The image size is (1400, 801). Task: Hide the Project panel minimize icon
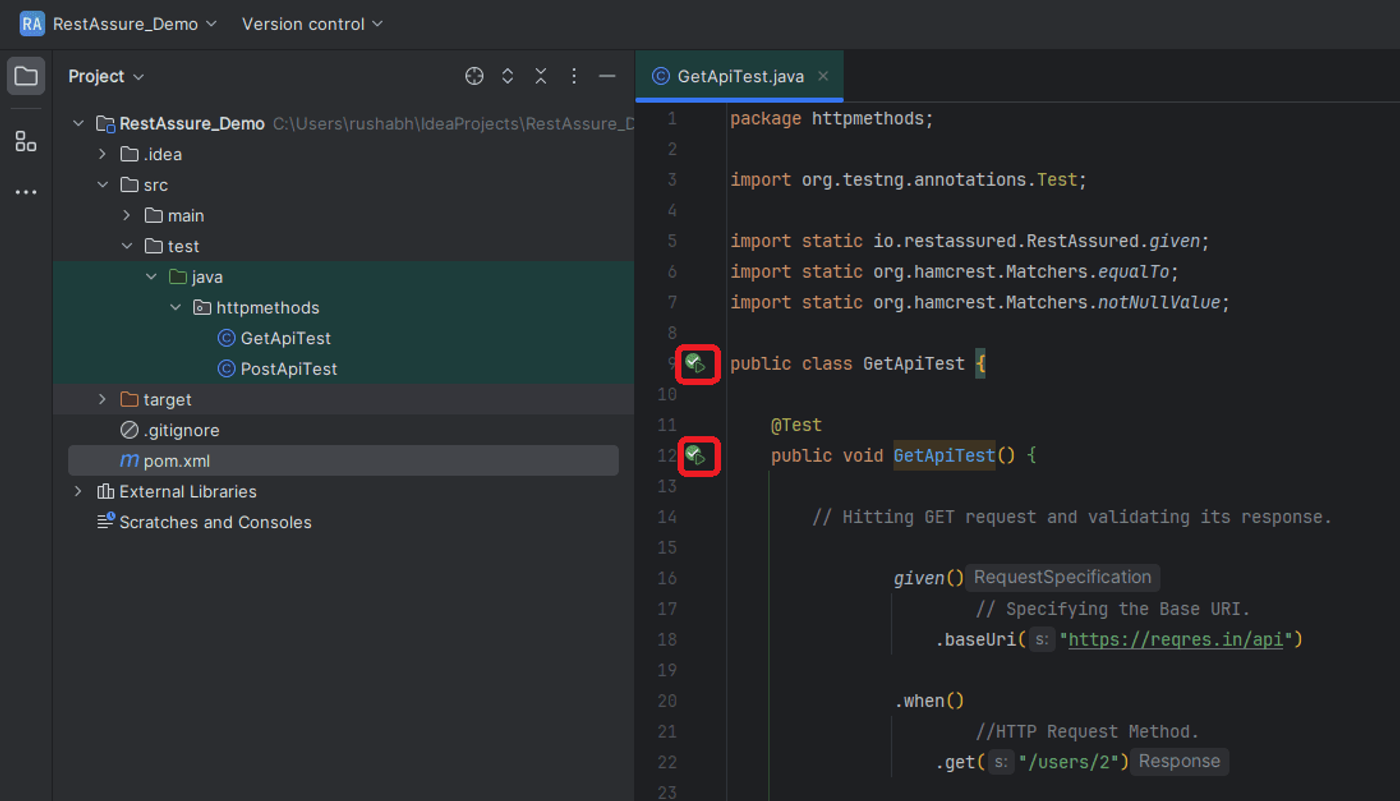tap(607, 76)
